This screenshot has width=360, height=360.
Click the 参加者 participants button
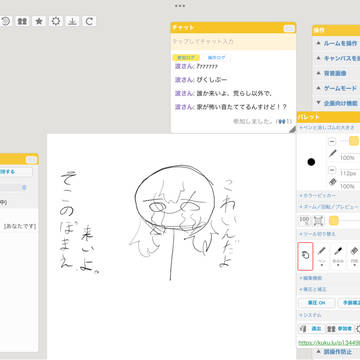click(340, 329)
